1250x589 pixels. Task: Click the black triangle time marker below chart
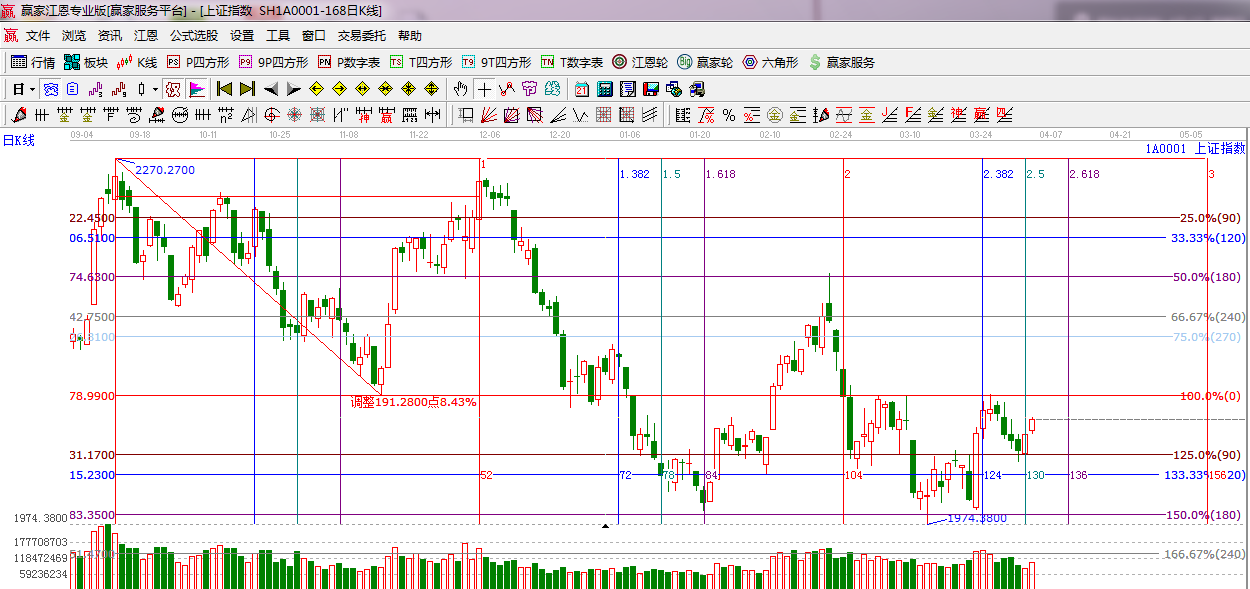click(605, 525)
